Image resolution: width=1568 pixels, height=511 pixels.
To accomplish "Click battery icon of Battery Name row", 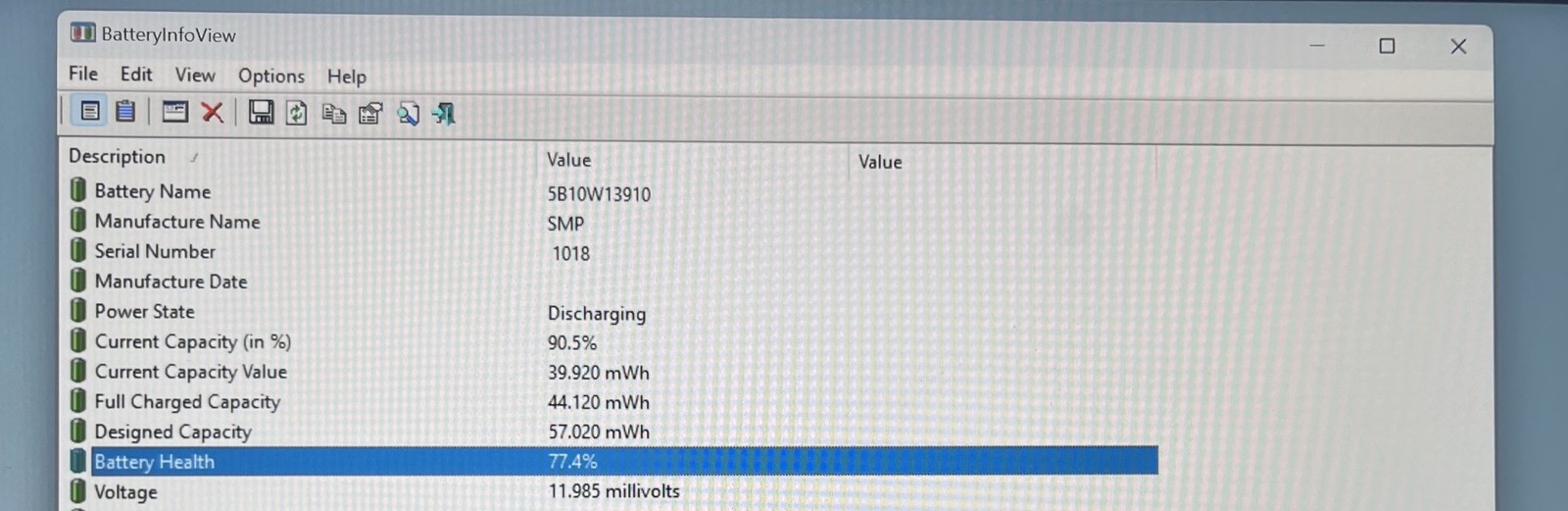I will pos(78,190).
